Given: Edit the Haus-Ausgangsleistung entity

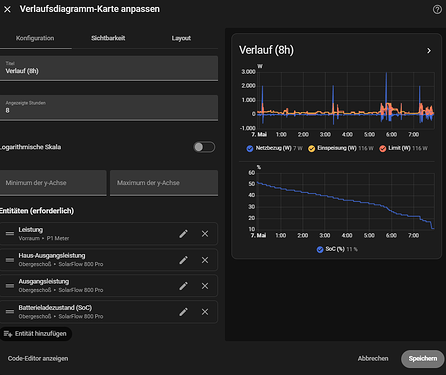Looking at the screenshot, I should point(183,260).
